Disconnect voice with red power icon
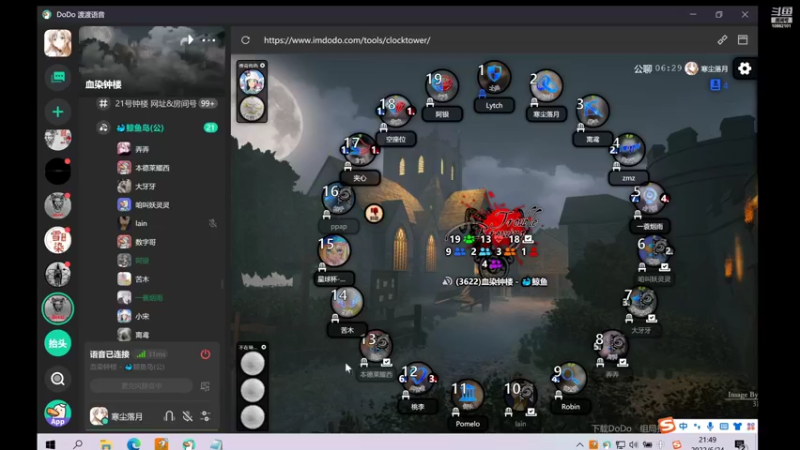This screenshot has width=800, height=450. point(206,354)
